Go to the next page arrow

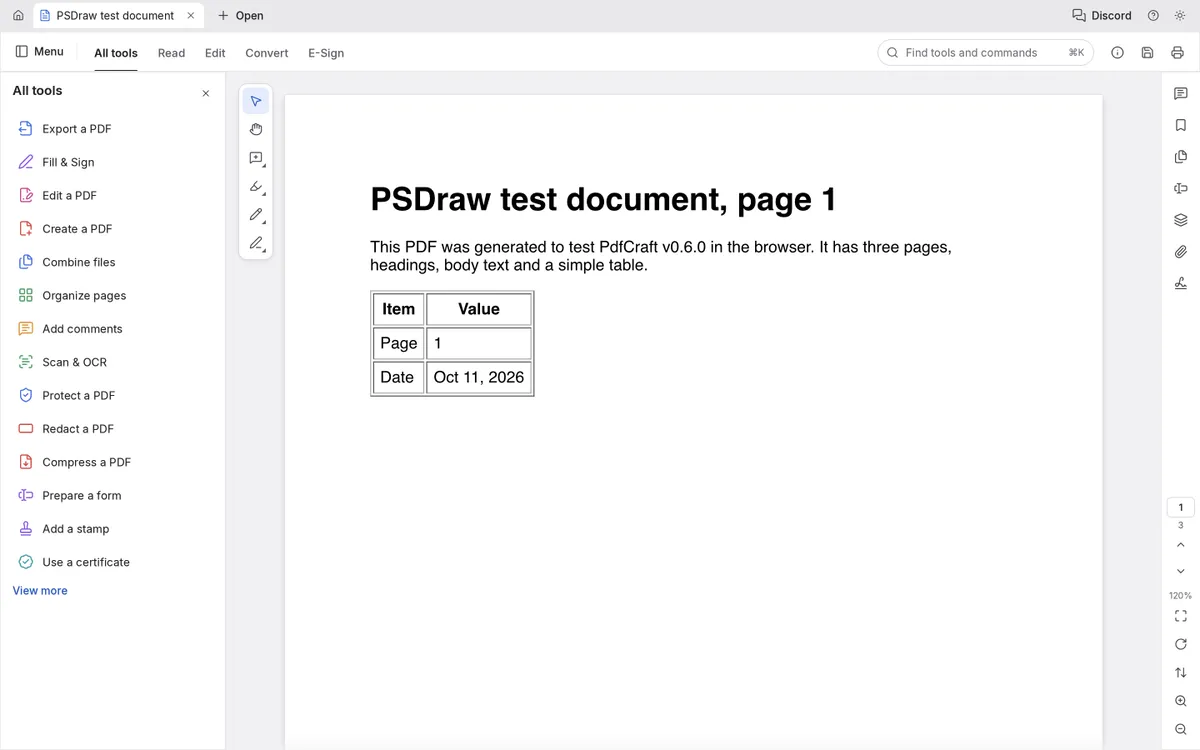coord(1181,571)
